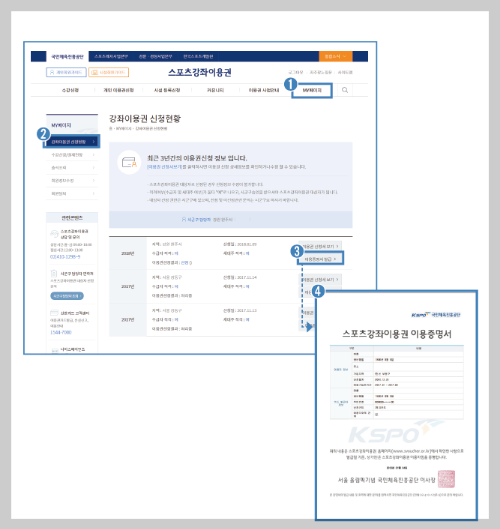Click the certificate issuer line beside the red seal

click(x=386, y=480)
